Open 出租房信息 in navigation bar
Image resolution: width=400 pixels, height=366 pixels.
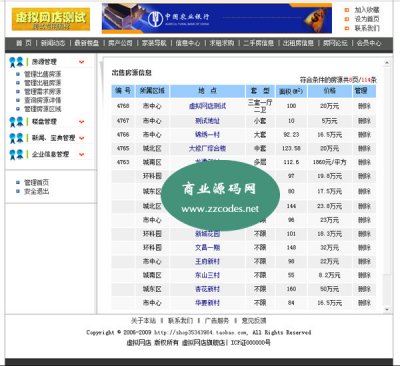click(x=298, y=43)
